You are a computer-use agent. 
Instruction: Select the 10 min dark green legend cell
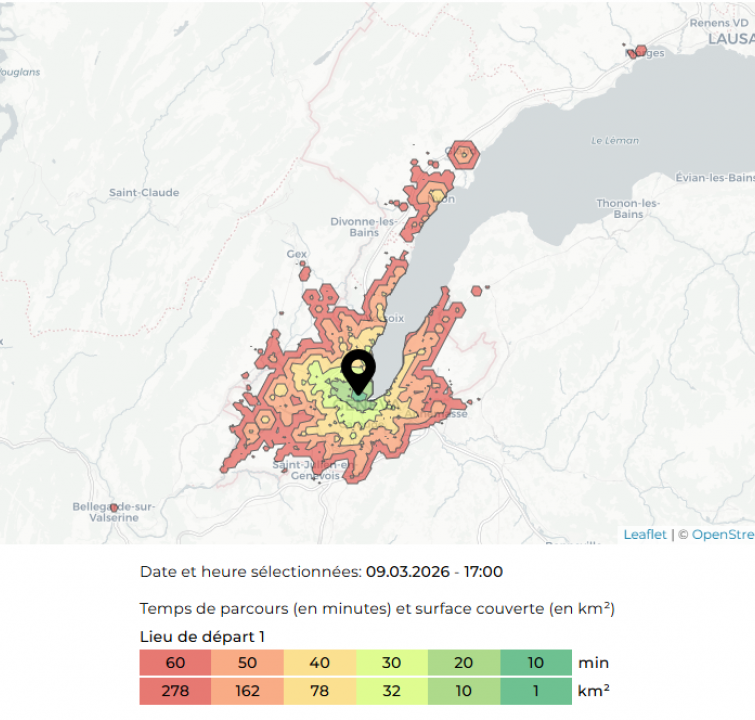(535, 662)
